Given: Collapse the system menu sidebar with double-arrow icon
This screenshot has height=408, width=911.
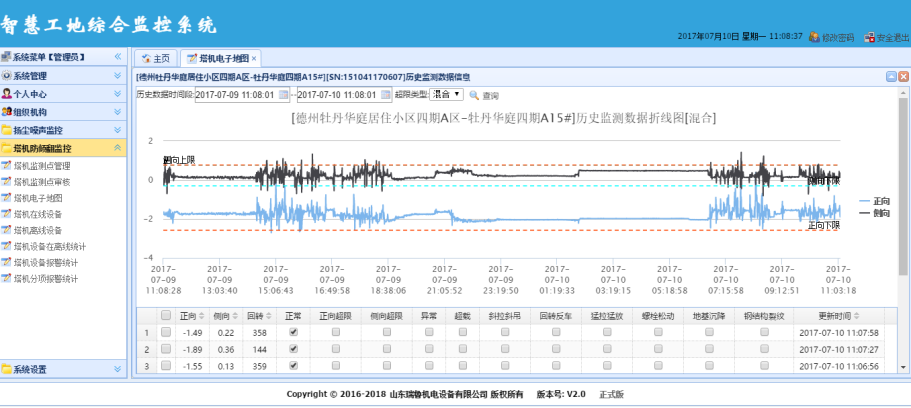Looking at the screenshot, I should click(118, 57).
